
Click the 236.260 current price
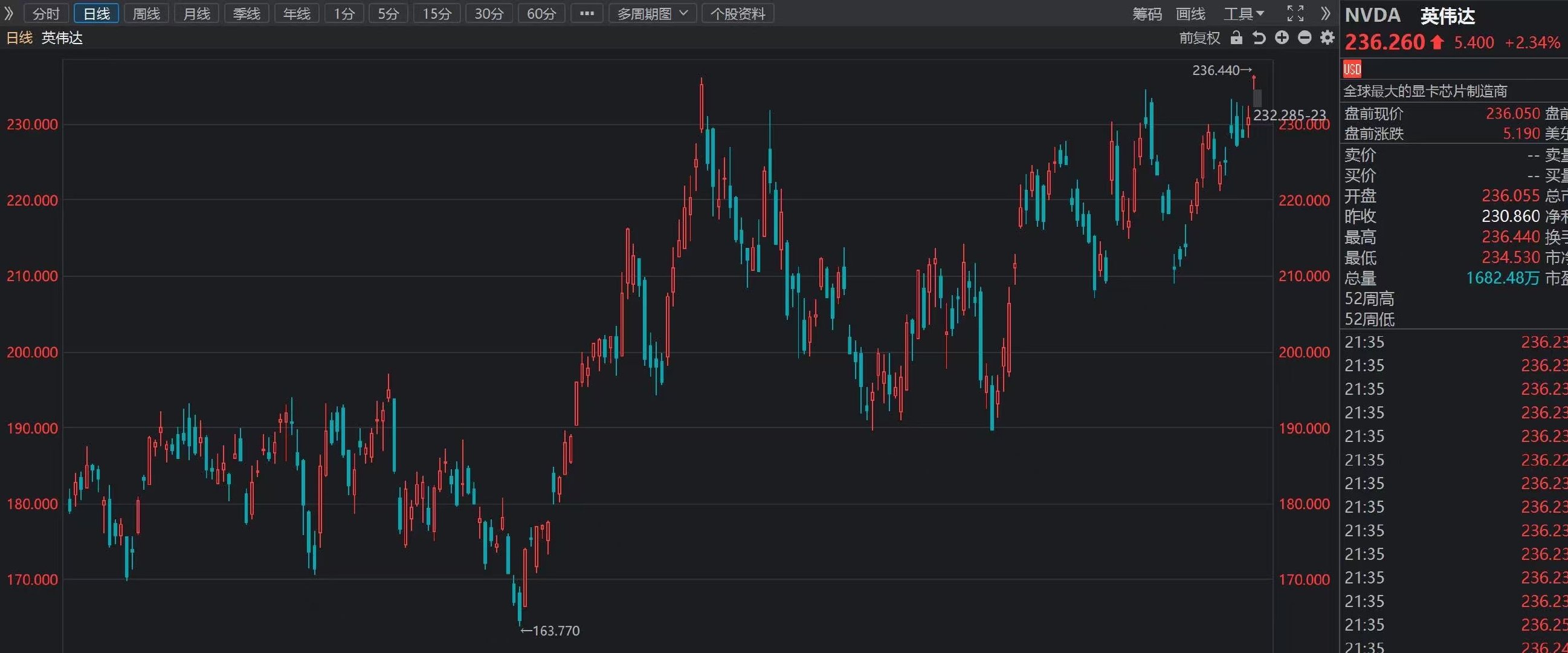tap(1385, 42)
